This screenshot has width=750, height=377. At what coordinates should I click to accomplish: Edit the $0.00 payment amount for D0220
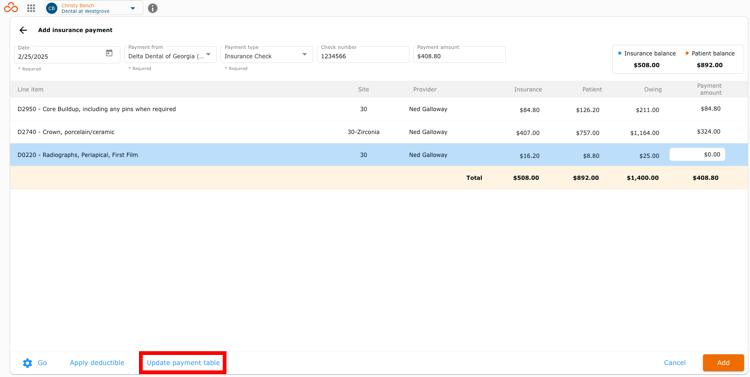[697, 155]
